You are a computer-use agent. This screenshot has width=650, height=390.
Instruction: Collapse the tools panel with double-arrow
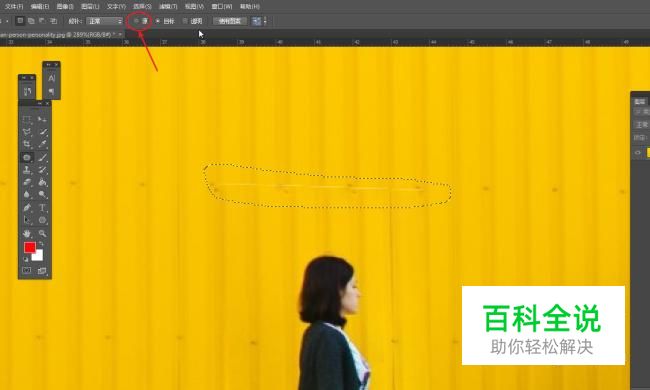tap(39, 103)
